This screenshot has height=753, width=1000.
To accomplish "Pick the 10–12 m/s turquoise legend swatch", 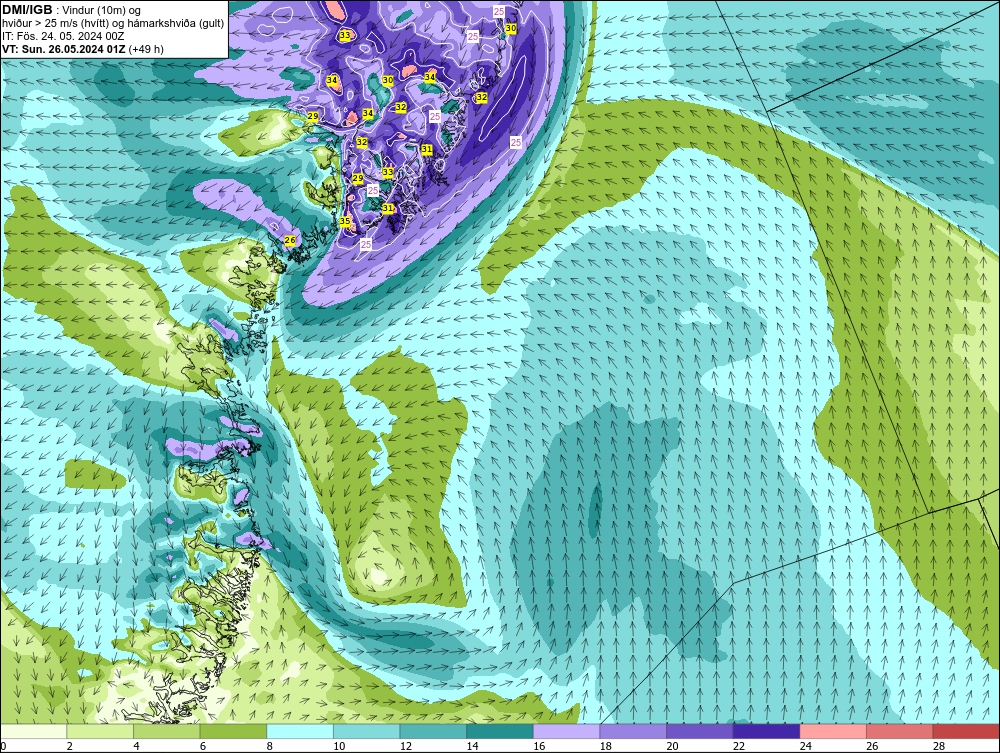I will [x=367, y=731].
